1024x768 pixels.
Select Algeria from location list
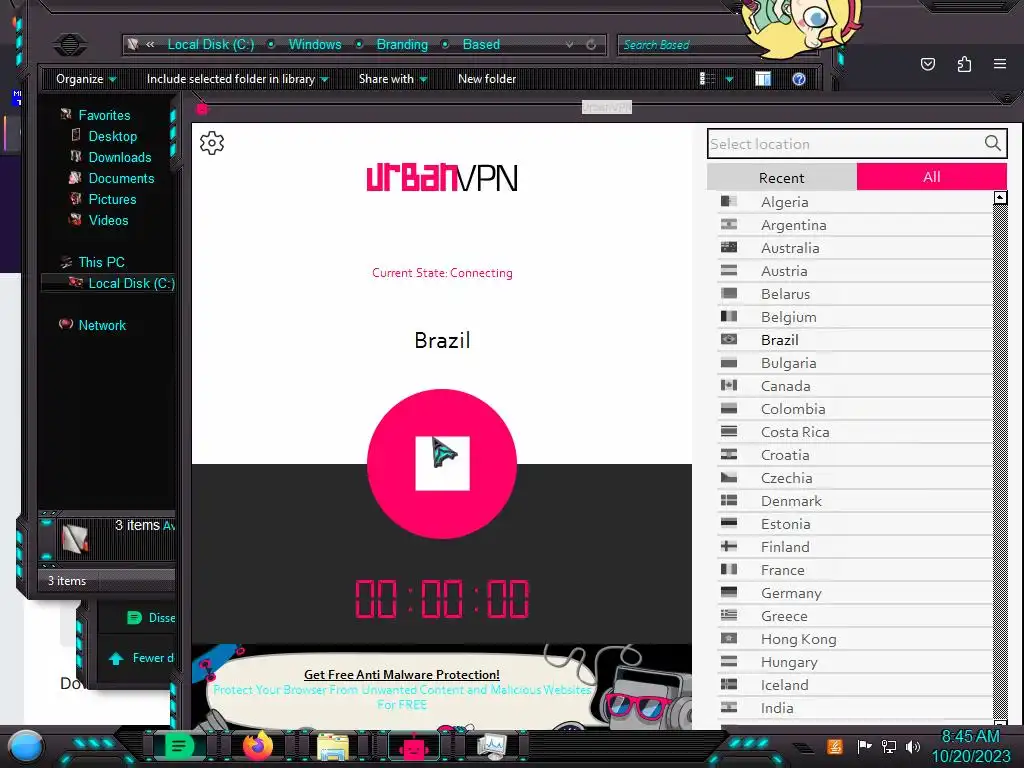tap(855, 202)
